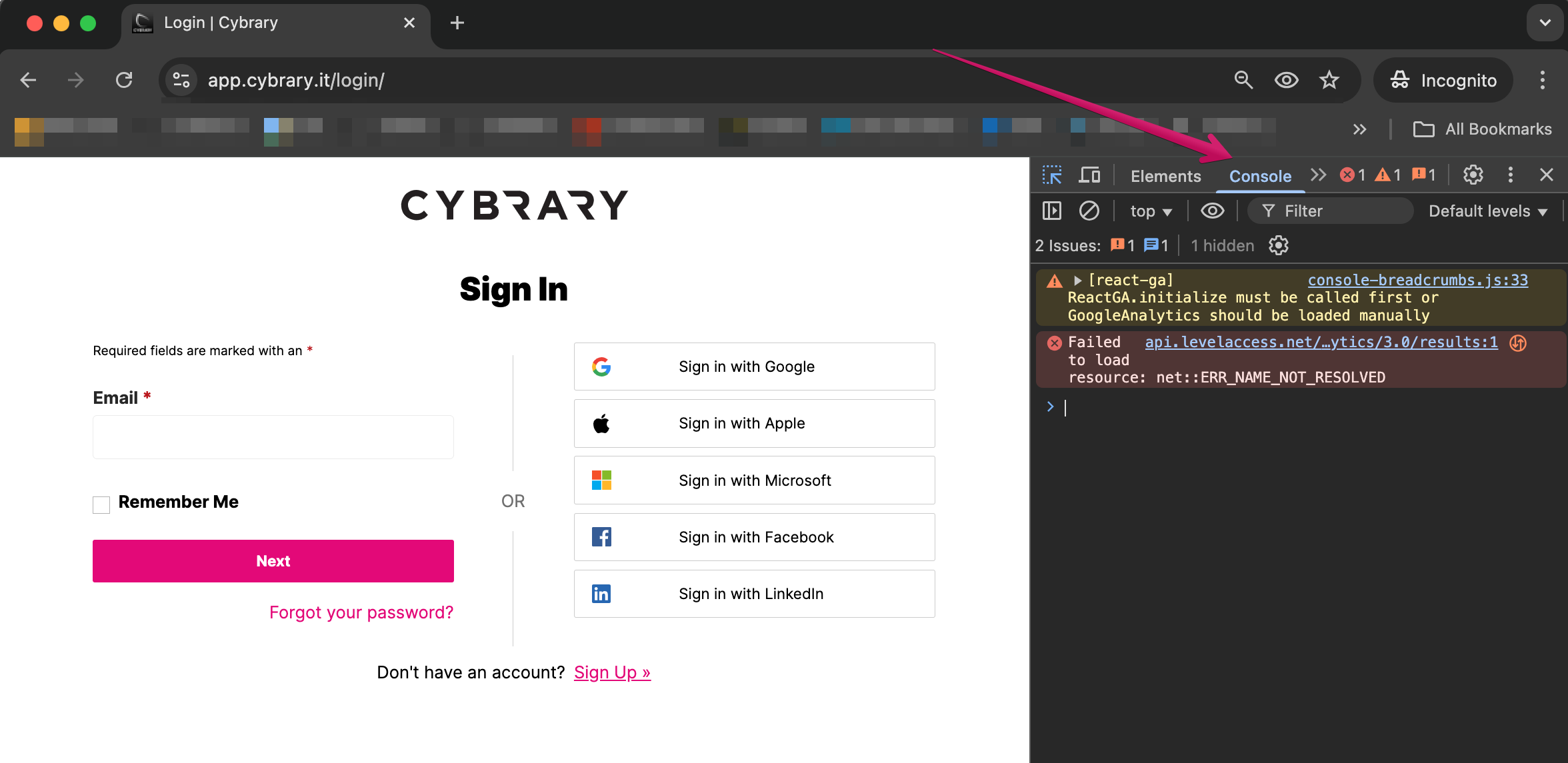Click the eye tracking-protection icon in the address bar
The height and width of the screenshot is (763, 1568).
pyautogui.click(x=1287, y=80)
